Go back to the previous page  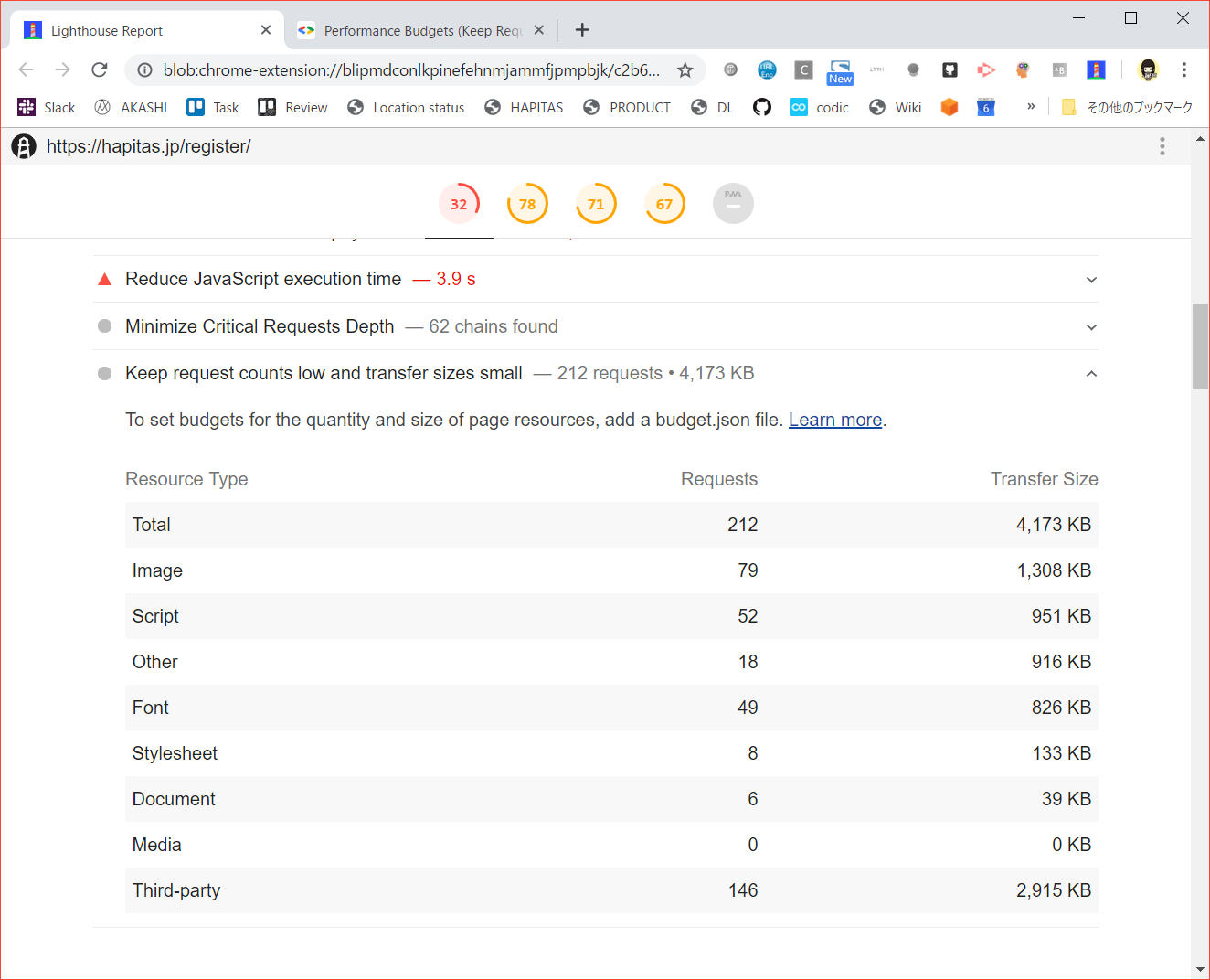pos(27,70)
